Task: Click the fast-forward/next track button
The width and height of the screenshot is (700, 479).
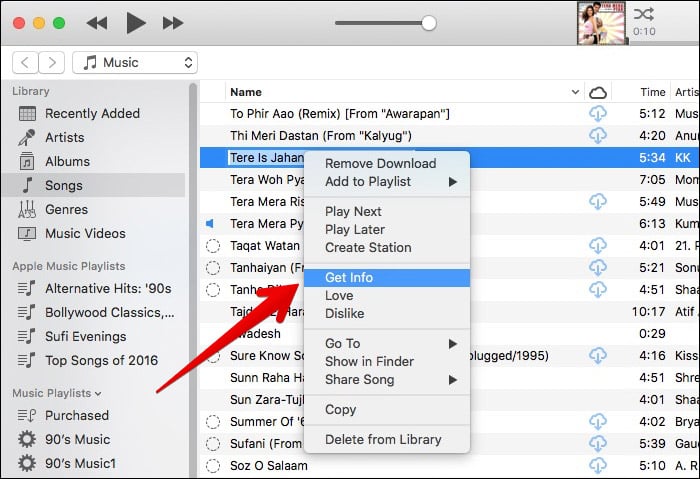Action: pos(173,23)
